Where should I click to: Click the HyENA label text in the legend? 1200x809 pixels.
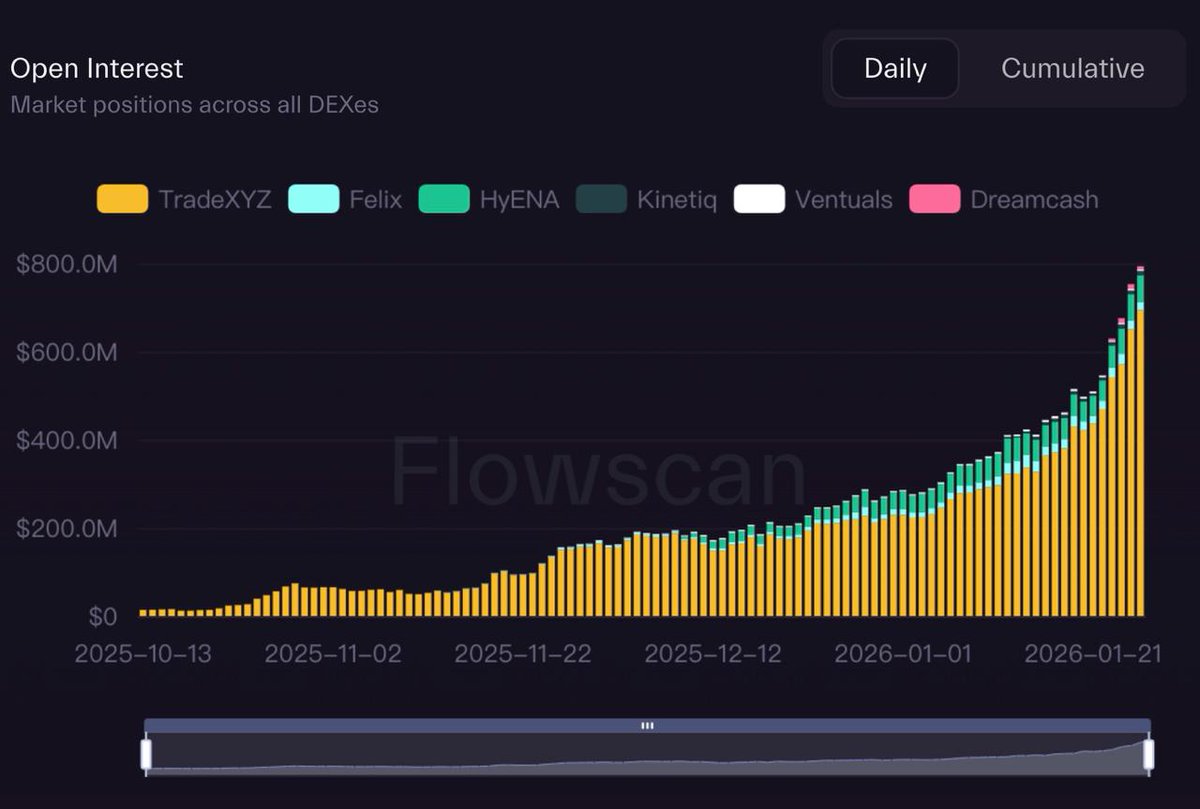tap(521, 199)
